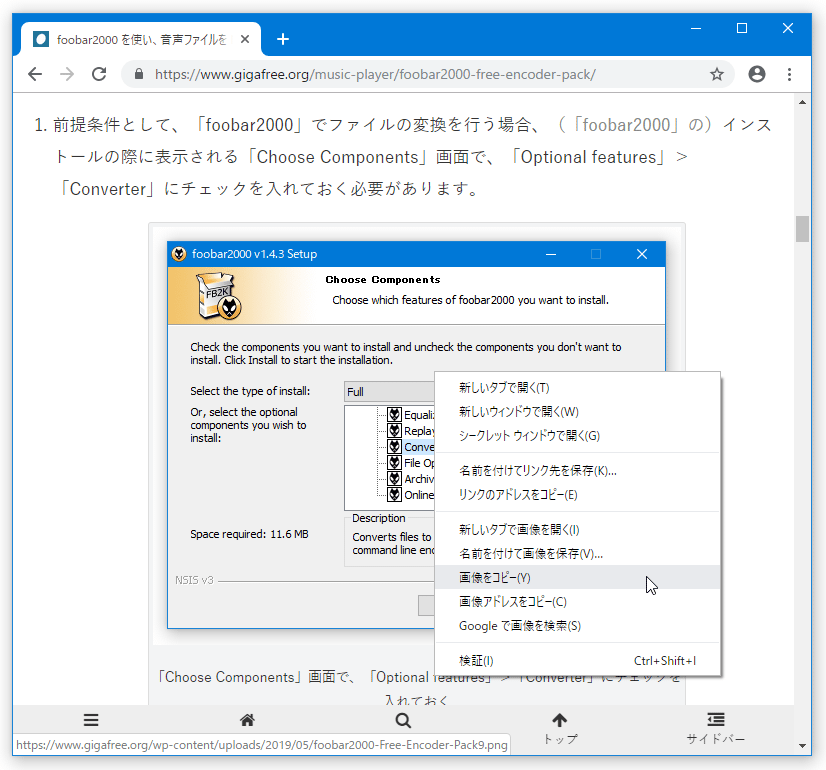Choose 名前を付けて画像を保存(V)
The image size is (826, 770).
point(577,554)
